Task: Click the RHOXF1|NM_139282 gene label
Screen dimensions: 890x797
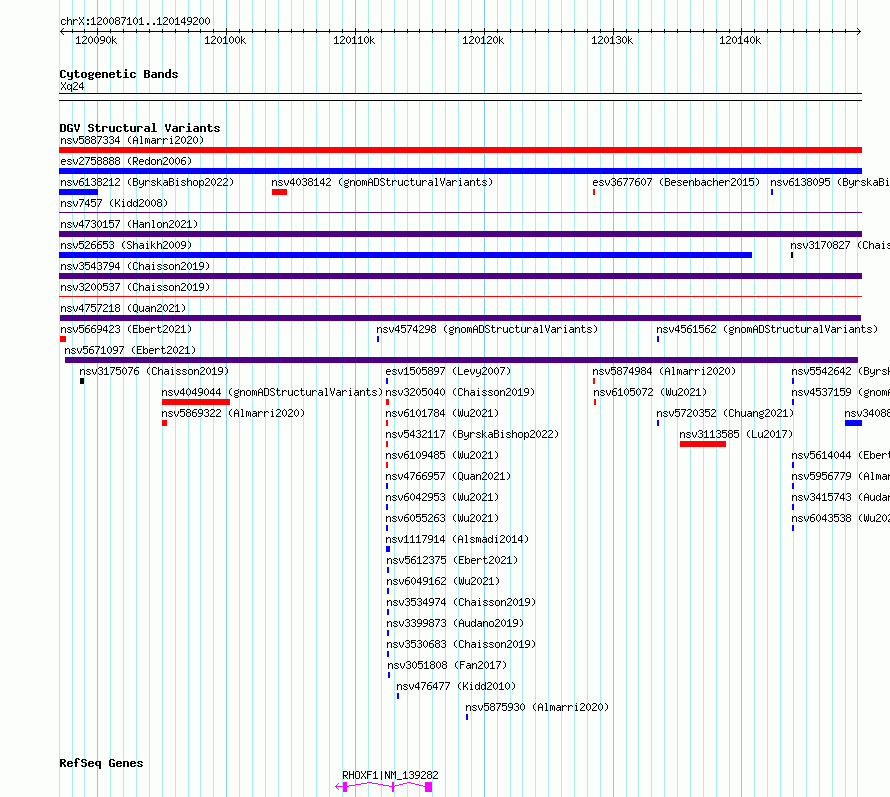Action: point(390,775)
